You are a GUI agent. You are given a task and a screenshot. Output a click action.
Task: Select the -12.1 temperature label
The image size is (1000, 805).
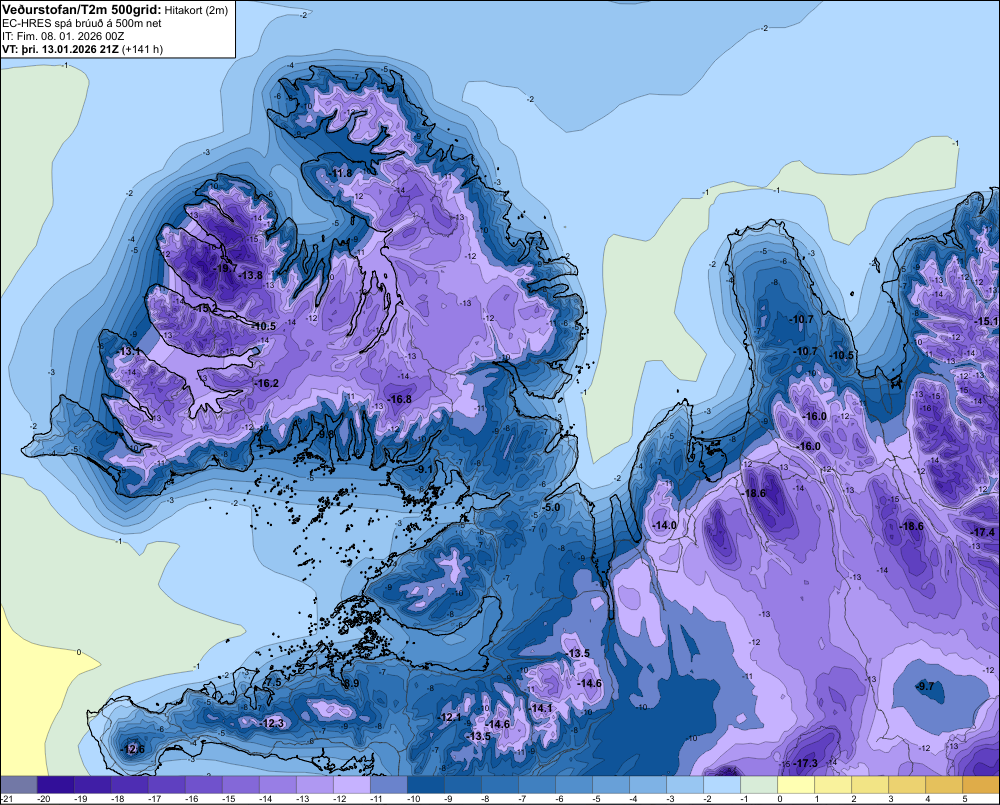click(450, 717)
